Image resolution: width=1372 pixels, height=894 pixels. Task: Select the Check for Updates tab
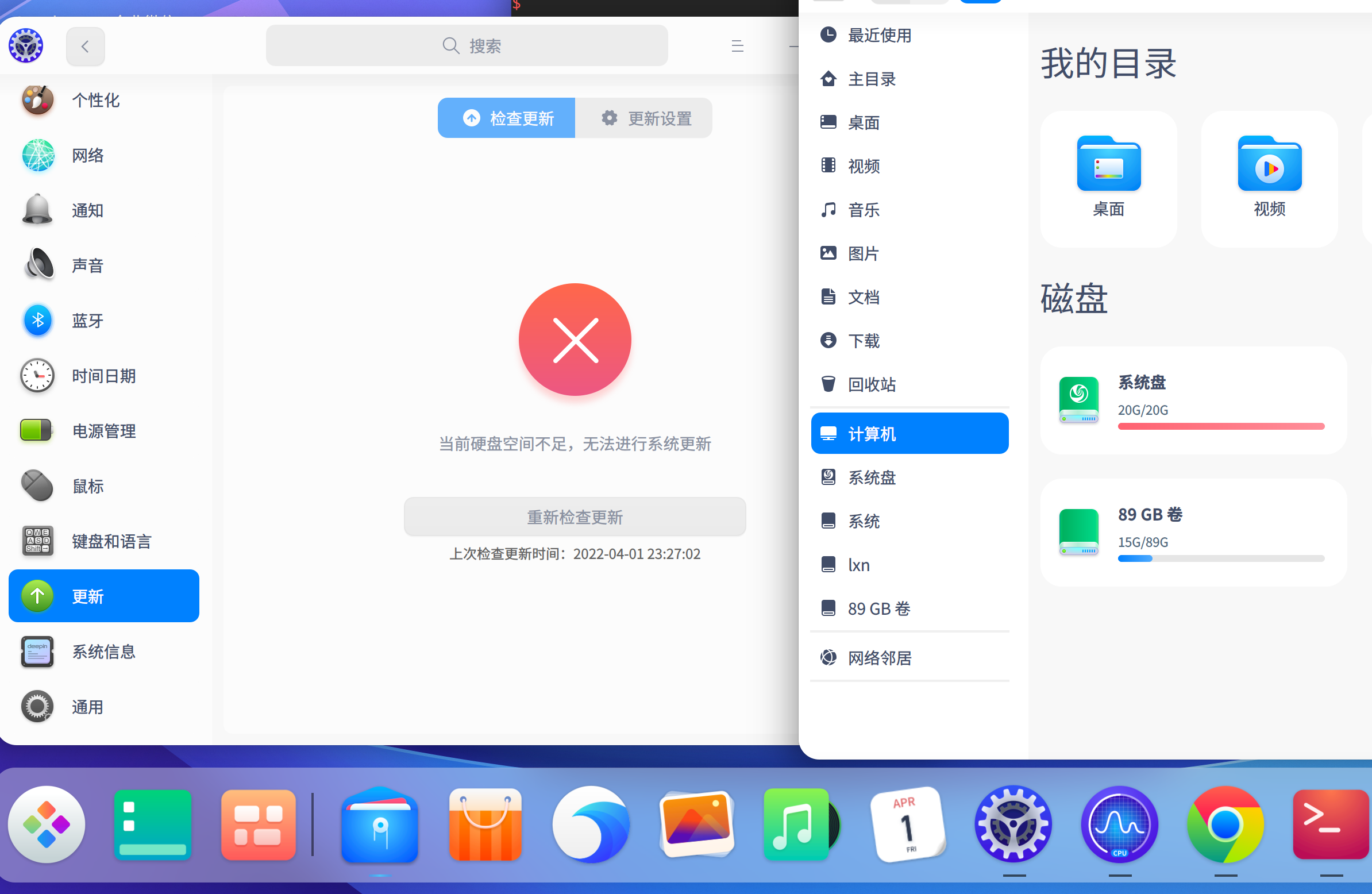click(507, 118)
